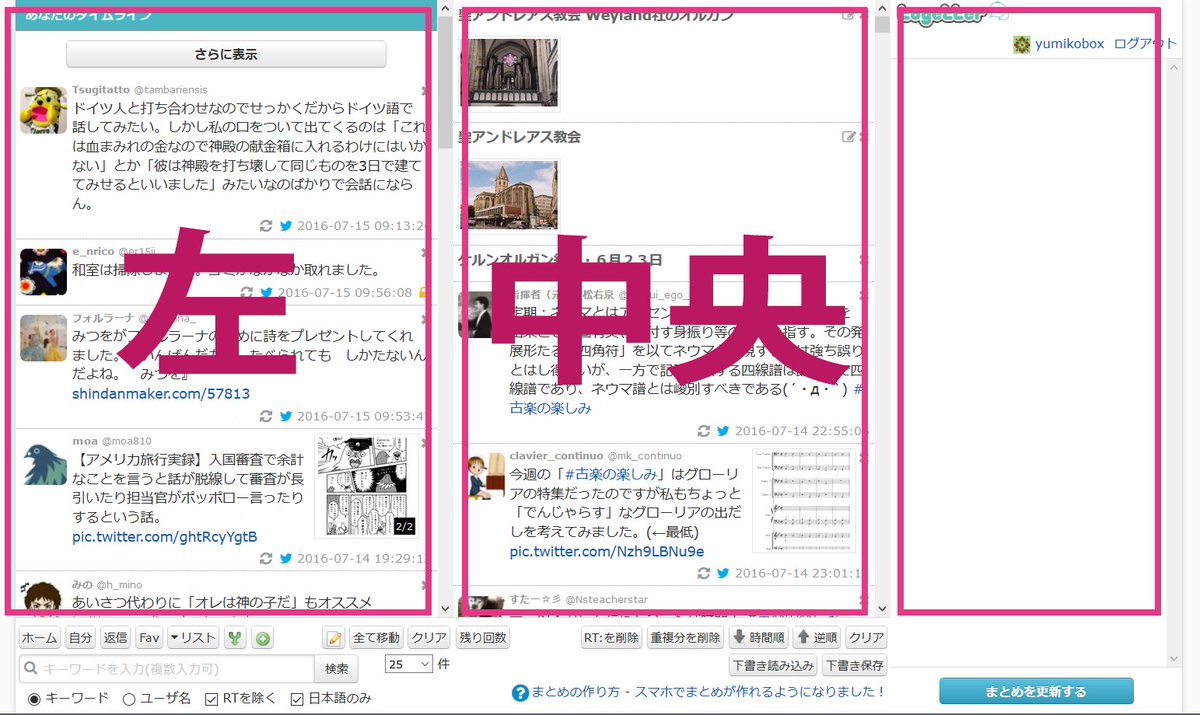
Task: Click the green plus icon button
Action: (262, 638)
